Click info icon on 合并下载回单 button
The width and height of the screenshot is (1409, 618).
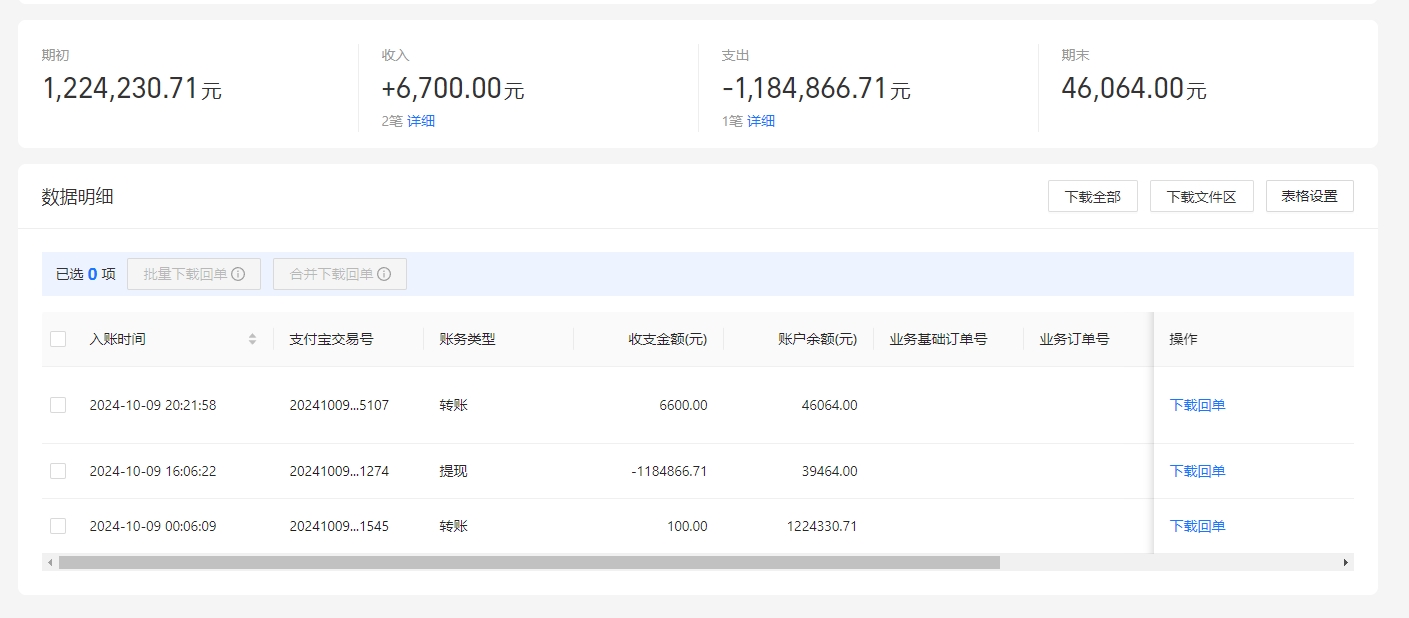click(384, 274)
